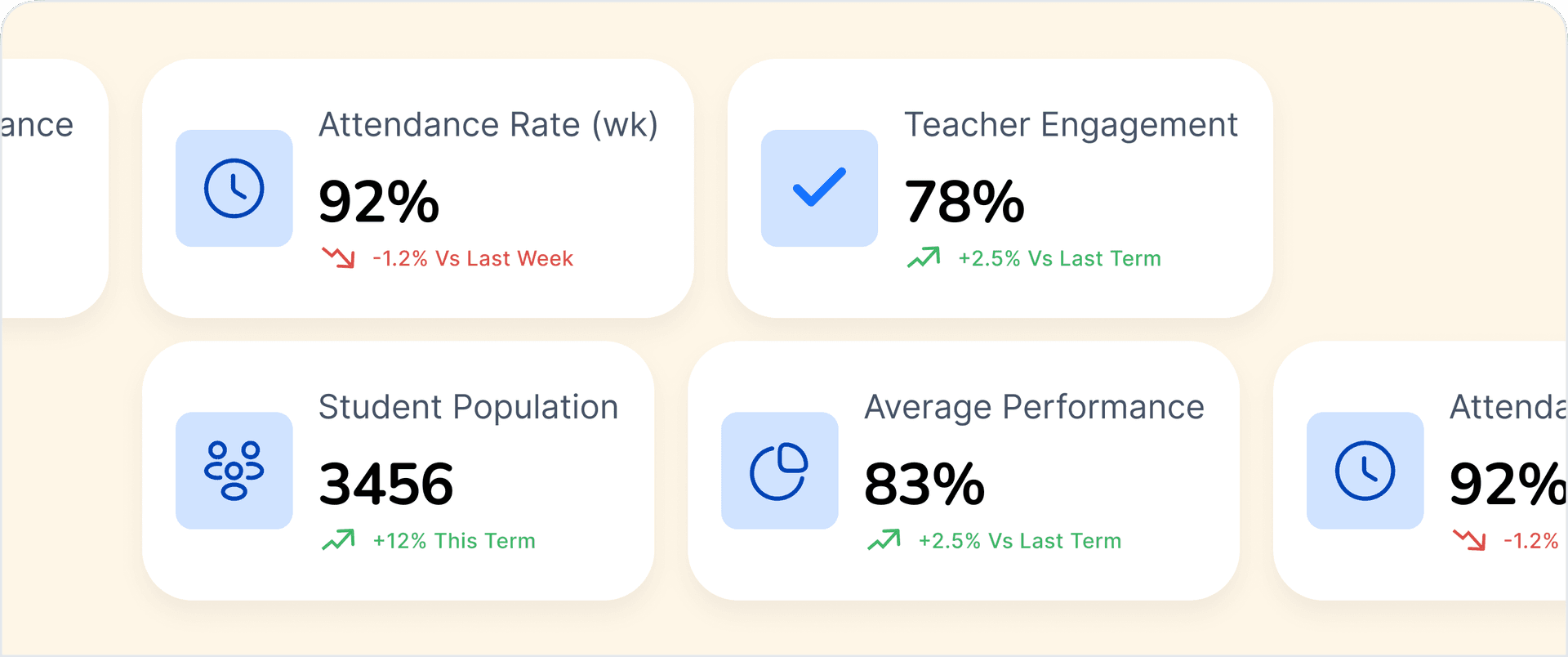Click the green trend arrow beside +12% This Term

point(338,540)
